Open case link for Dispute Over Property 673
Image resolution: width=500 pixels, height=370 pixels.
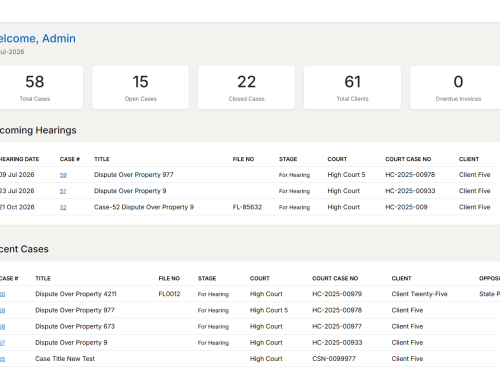tap(2, 327)
